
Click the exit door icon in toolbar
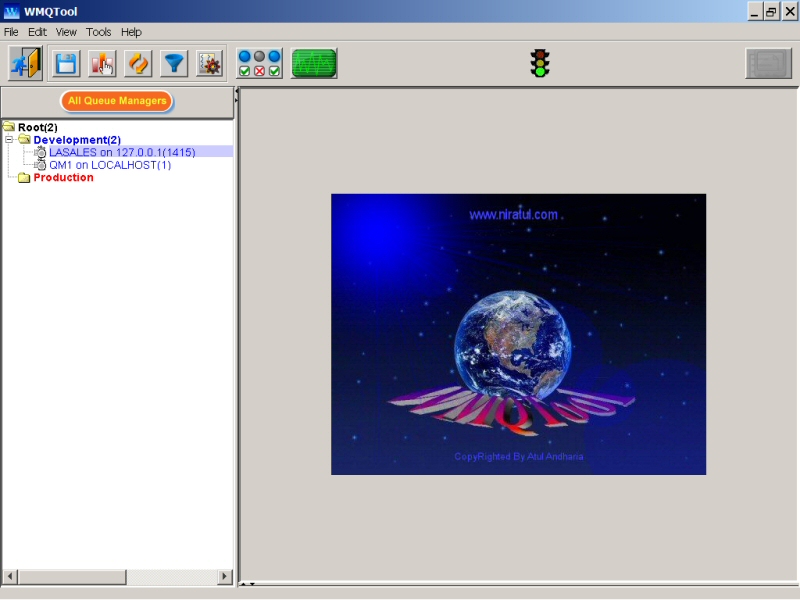(x=26, y=63)
